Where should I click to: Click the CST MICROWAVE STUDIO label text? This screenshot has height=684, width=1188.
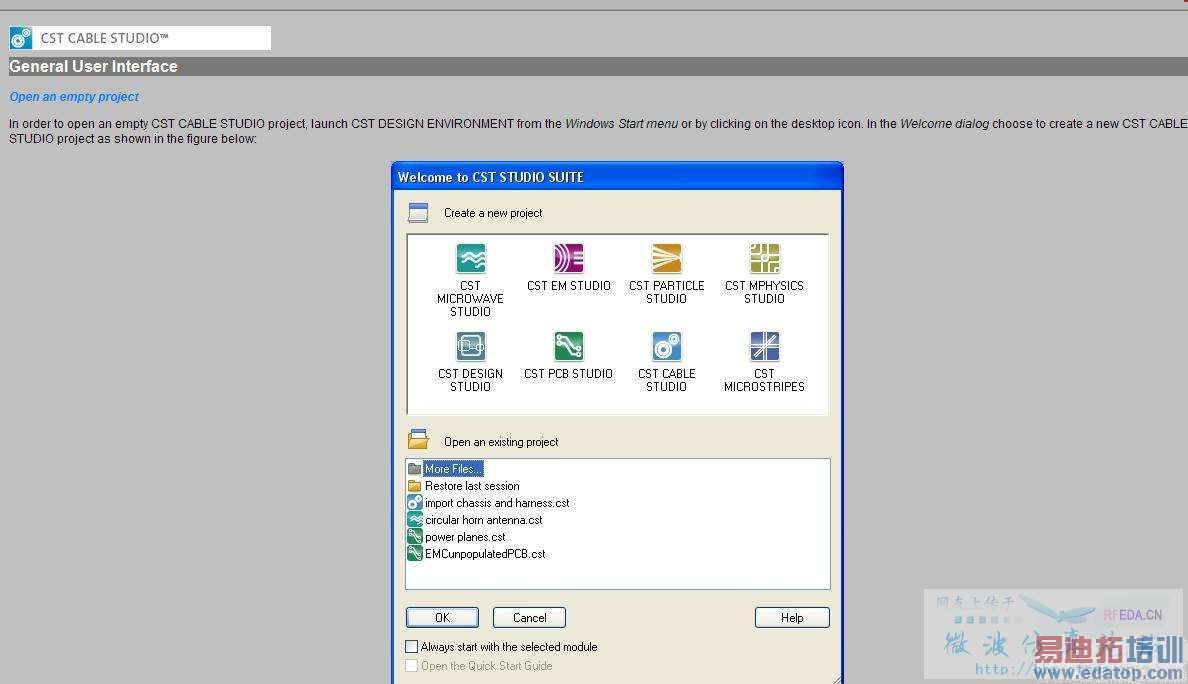[471, 298]
